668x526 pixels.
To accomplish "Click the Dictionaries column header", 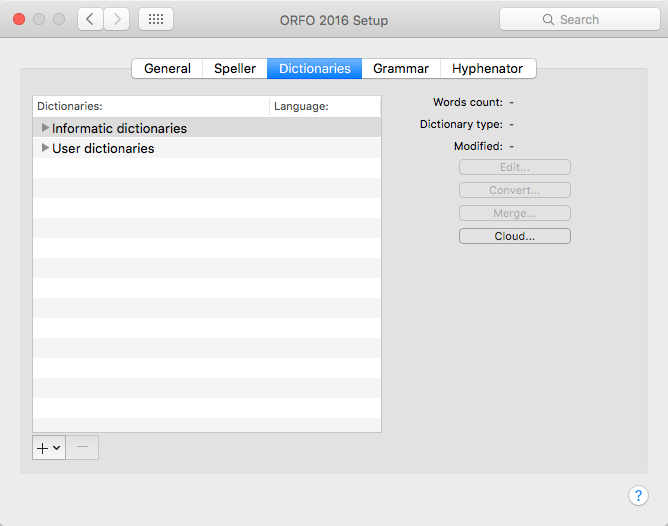I will coord(151,106).
